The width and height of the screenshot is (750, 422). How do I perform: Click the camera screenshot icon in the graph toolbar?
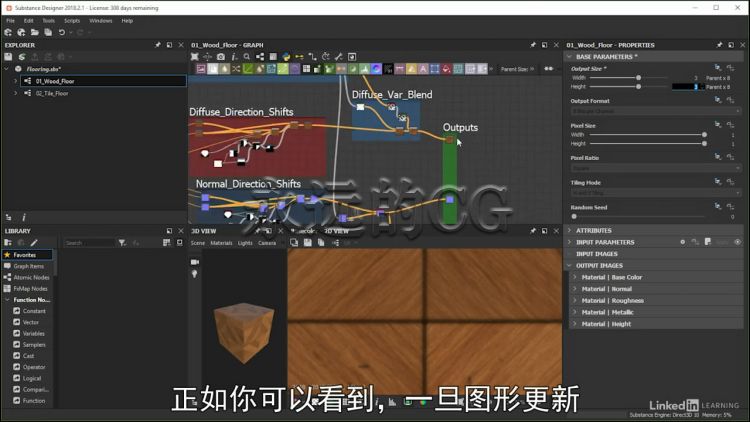click(221, 56)
